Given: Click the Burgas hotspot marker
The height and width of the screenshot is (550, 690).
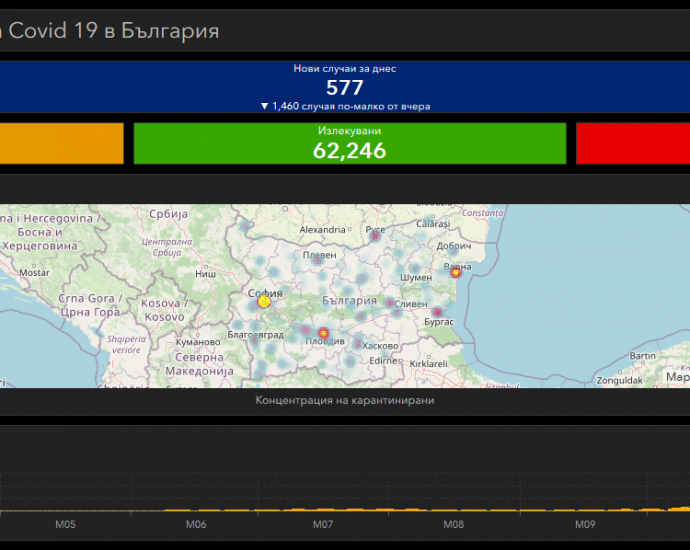Looking at the screenshot, I should (x=437, y=312).
